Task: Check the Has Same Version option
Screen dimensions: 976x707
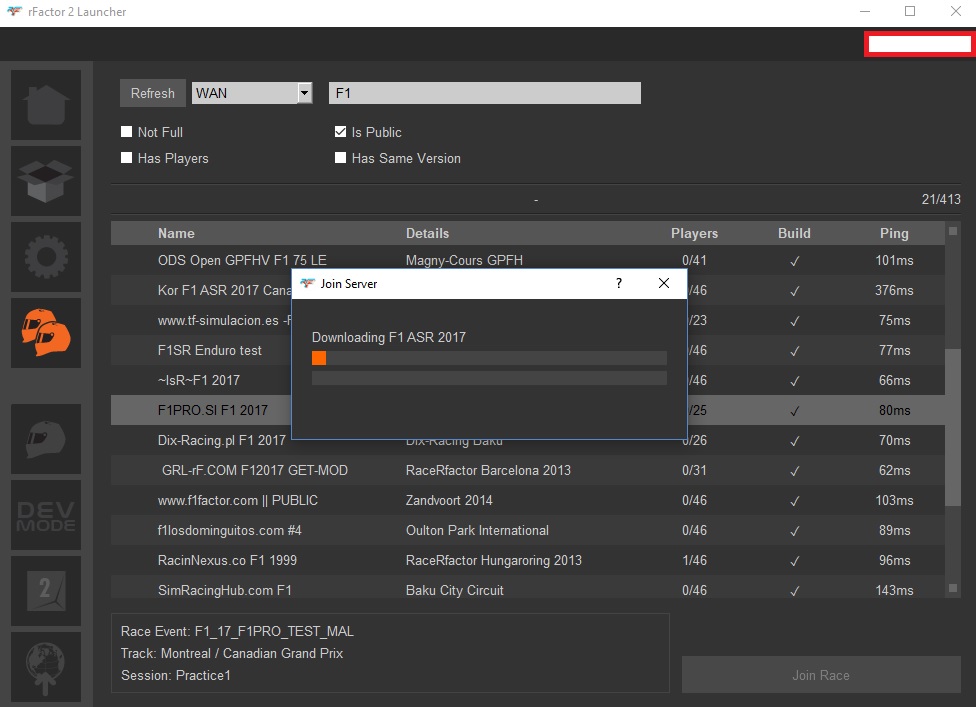Action: [341, 158]
